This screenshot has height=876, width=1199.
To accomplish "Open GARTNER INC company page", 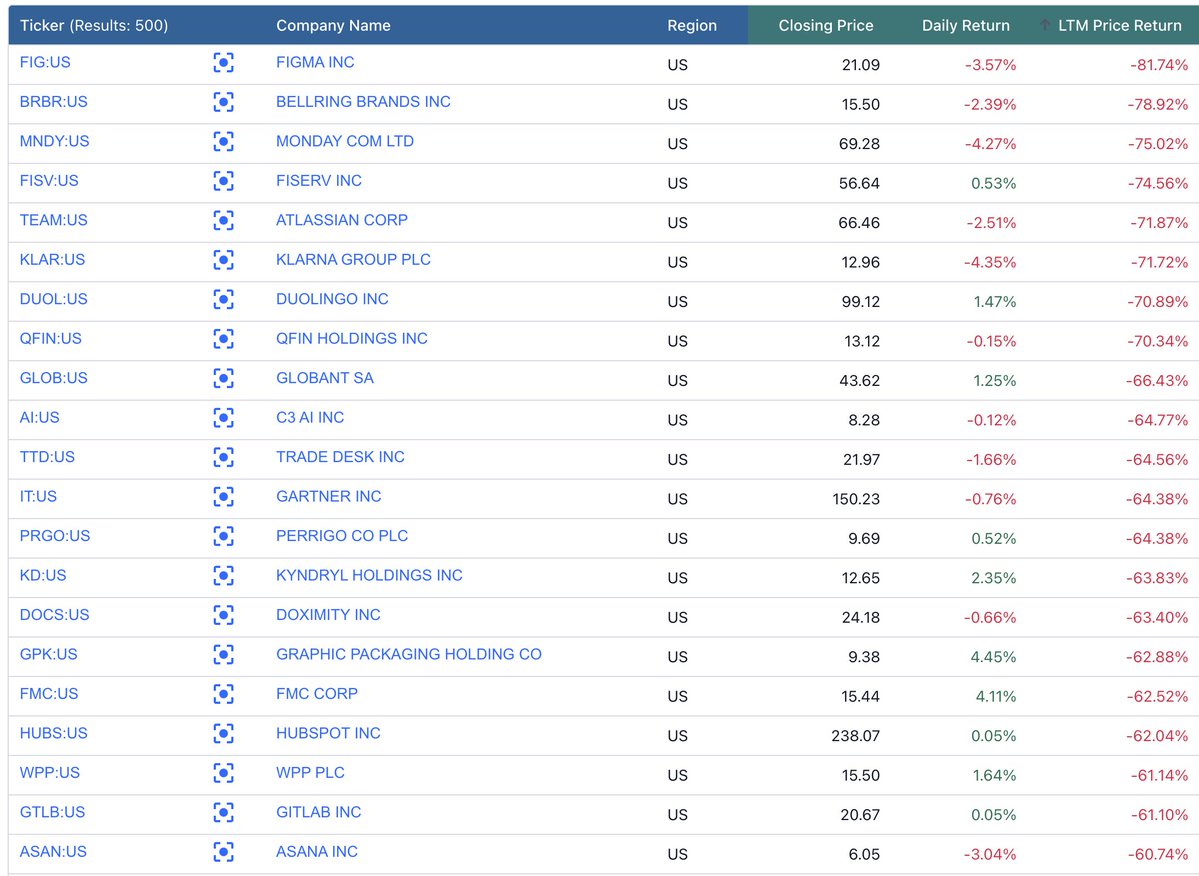I will 329,497.
